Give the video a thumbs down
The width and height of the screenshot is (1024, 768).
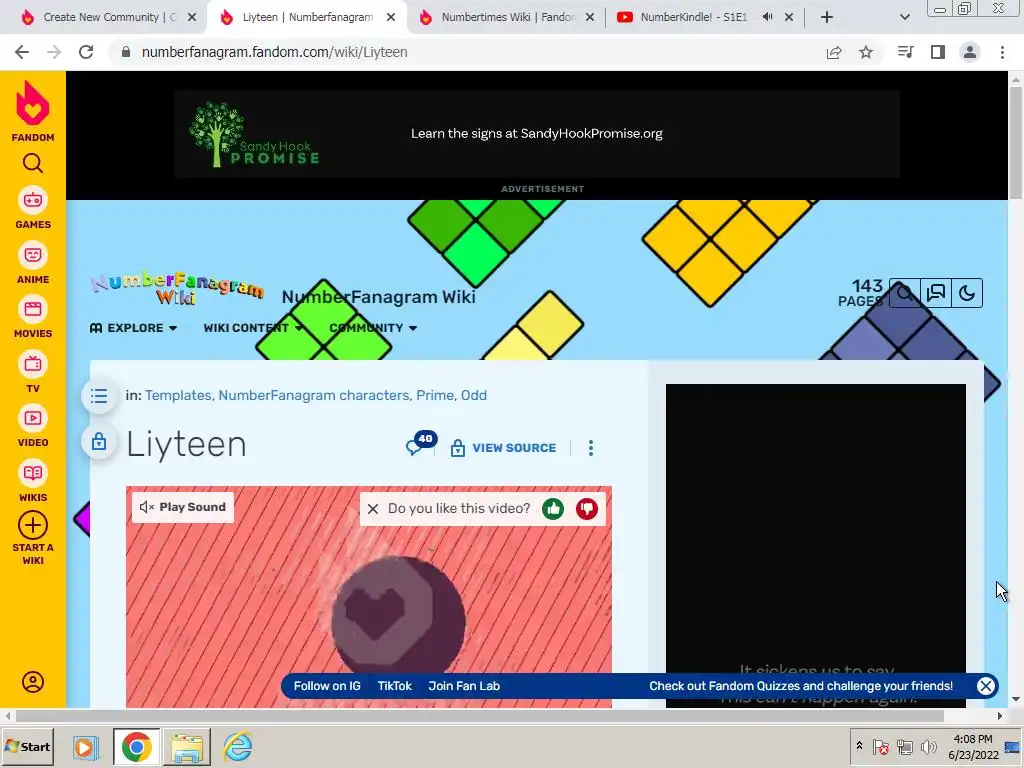coord(586,509)
